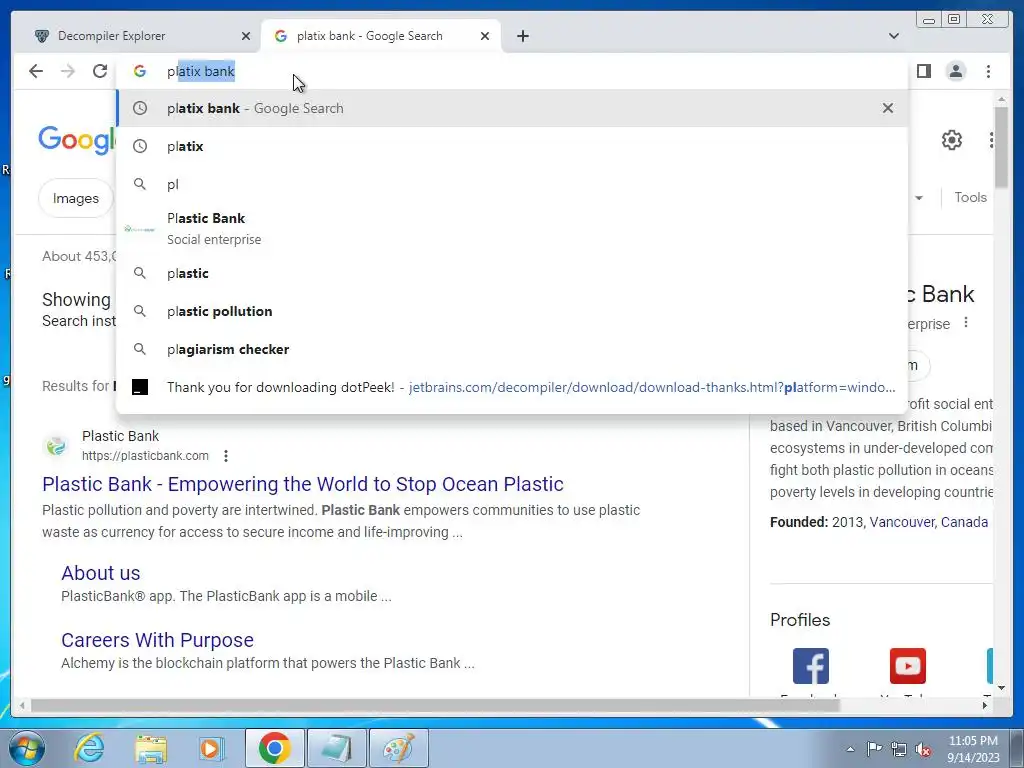The width and height of the screenshot is (1024, 768).
Task: Choose the 'plagiarism checker' suggestion
Action: pyautogui.click(x=511, y=349)
